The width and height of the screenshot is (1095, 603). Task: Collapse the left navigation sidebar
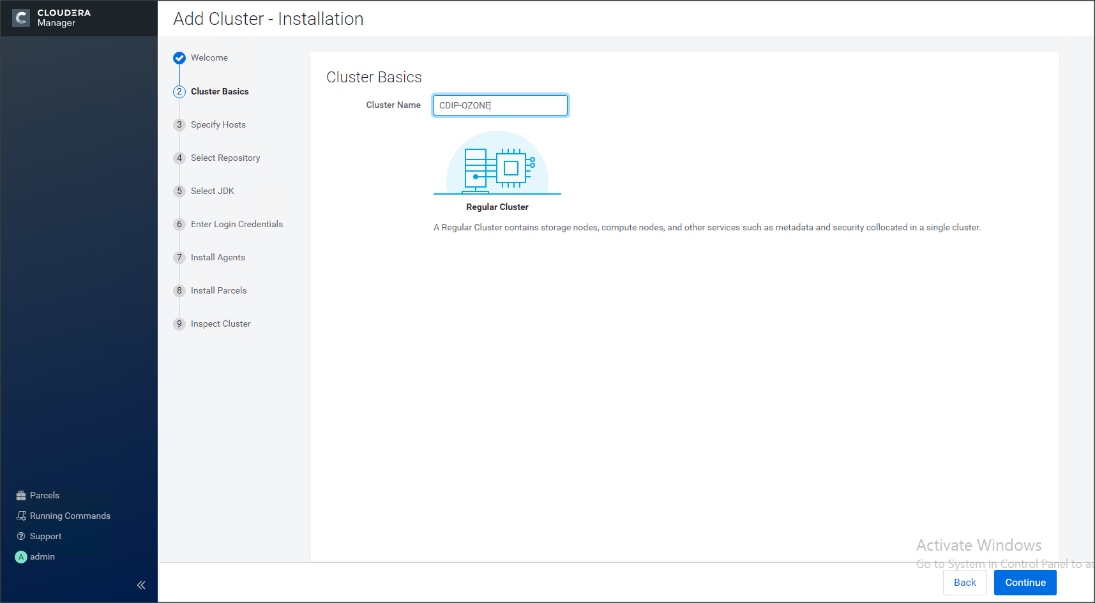click(141, 584)
